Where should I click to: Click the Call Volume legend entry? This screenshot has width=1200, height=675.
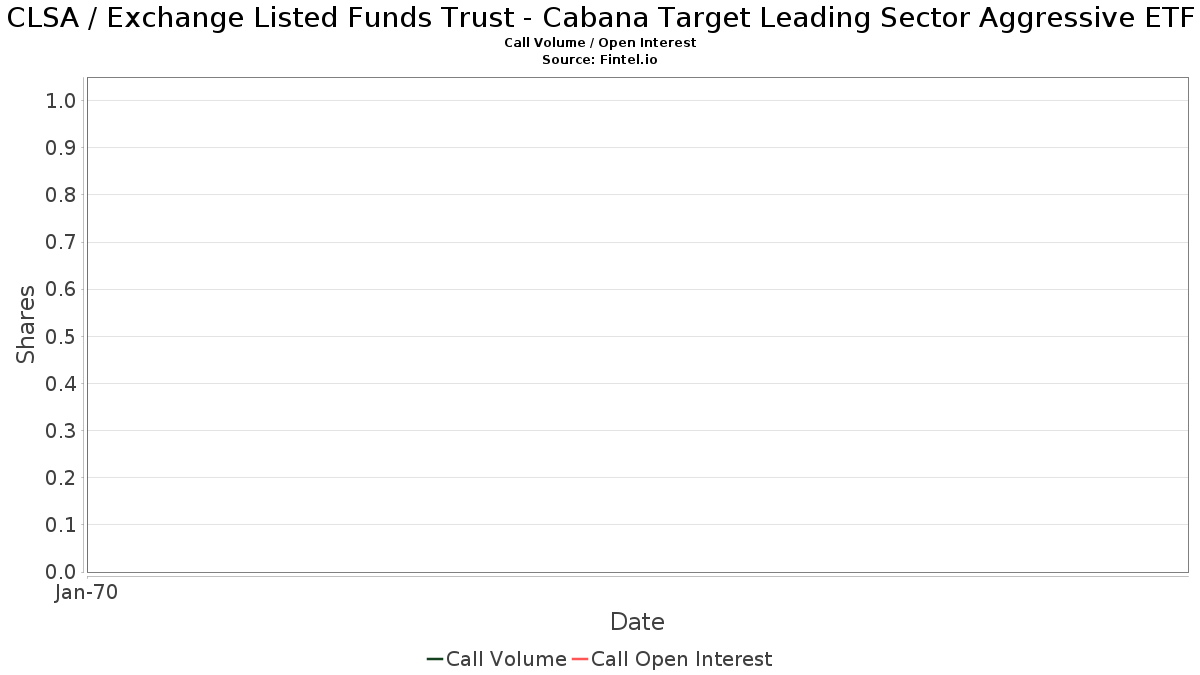click(496, 659)
